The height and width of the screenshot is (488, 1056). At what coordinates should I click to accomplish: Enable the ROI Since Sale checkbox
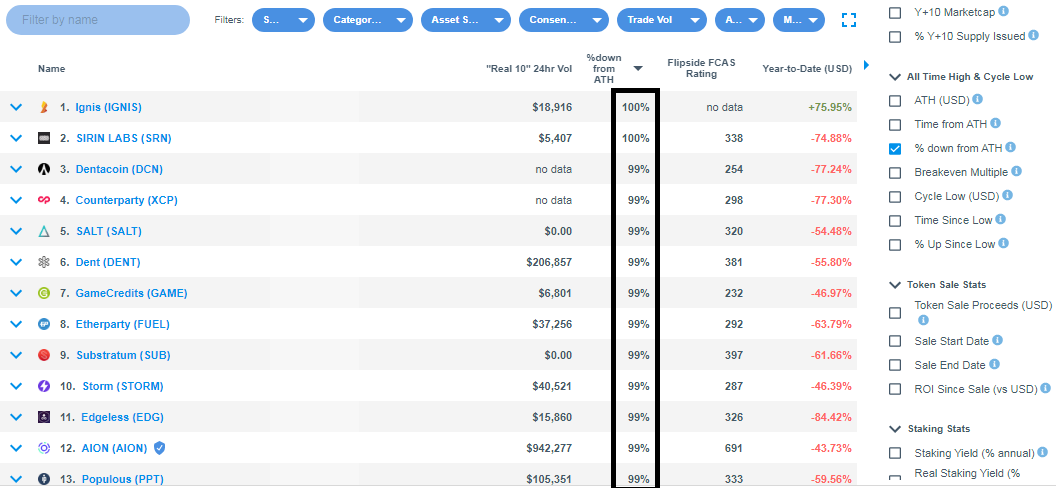pos(895,389)
